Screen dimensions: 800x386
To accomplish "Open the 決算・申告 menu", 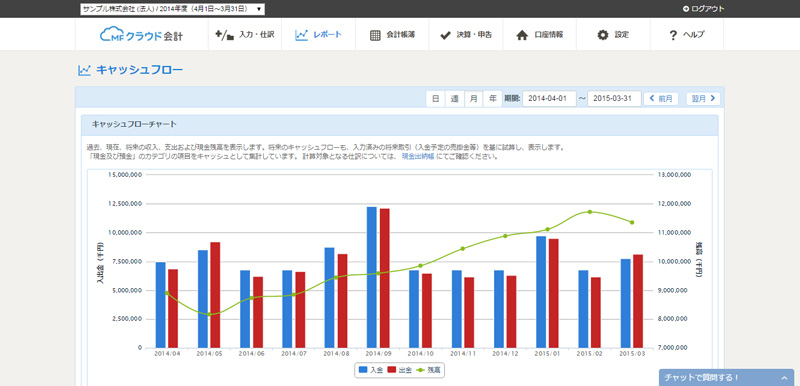I will [x=466, y=35].
